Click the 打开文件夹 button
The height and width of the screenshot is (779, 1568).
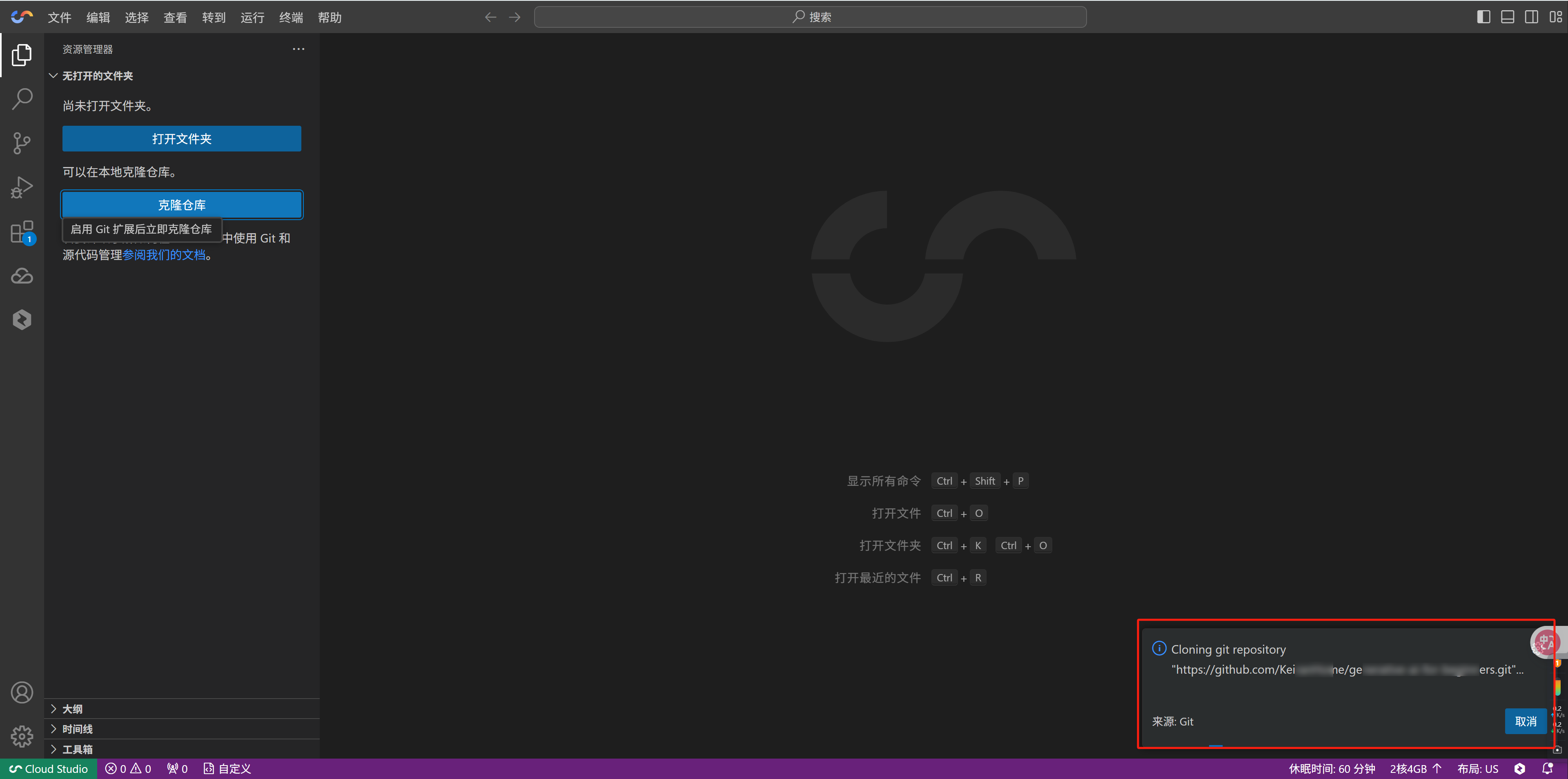point(181,139)
